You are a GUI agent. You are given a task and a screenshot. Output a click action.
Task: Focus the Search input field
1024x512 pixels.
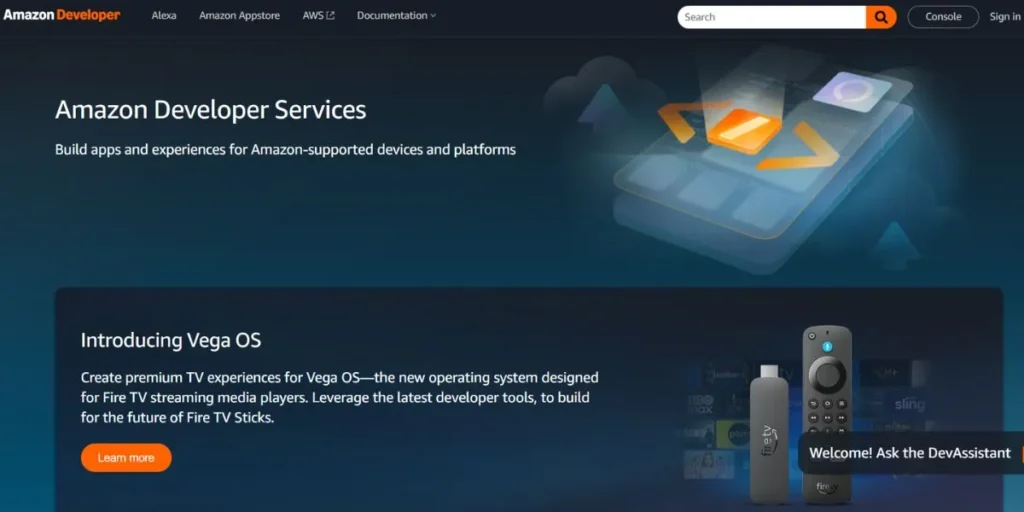coord(770,17)
